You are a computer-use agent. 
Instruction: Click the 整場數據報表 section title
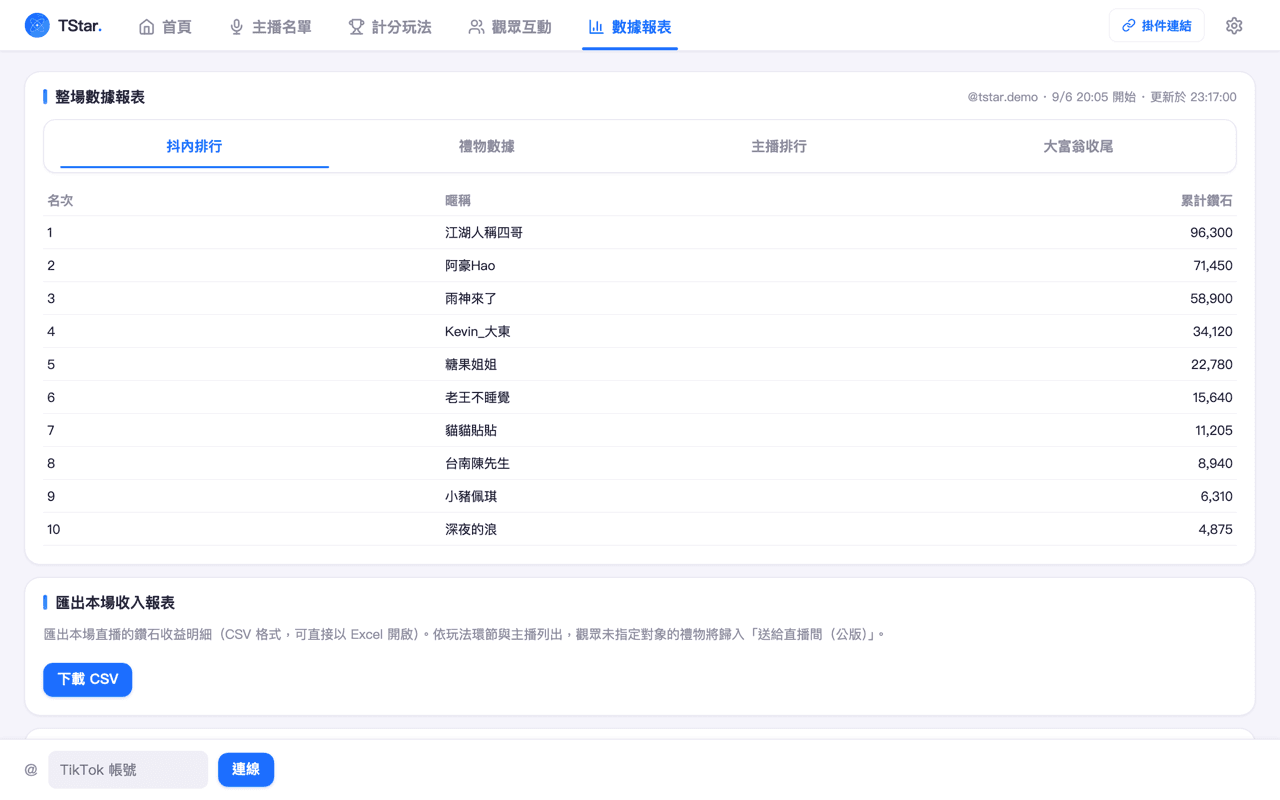(100, 97)
